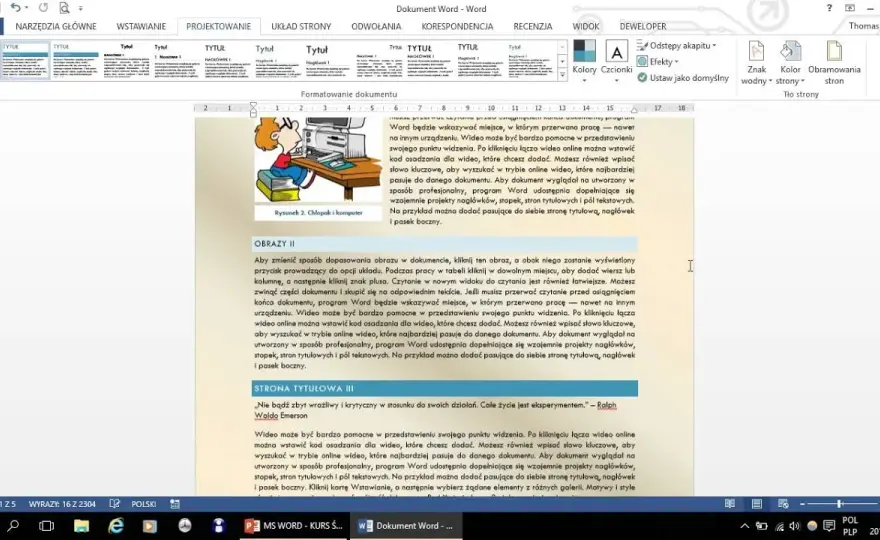880x540 pixels.
Task: Open the media player taskbar icon
Action: (149, 526)
